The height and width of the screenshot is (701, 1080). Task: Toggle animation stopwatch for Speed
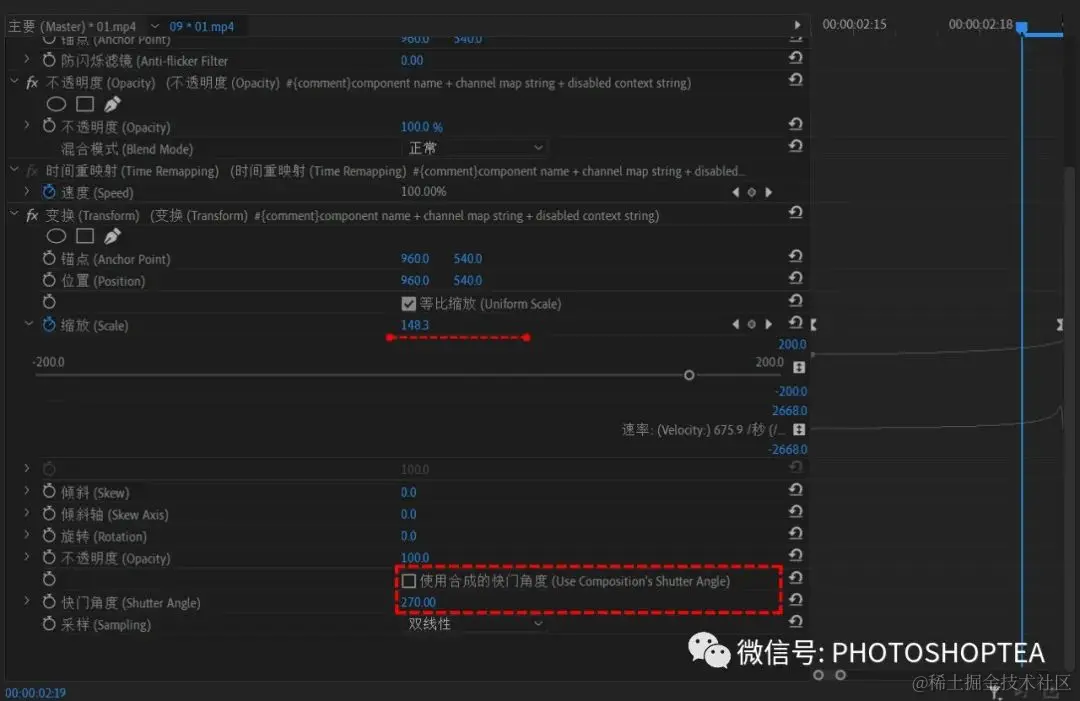49,191
